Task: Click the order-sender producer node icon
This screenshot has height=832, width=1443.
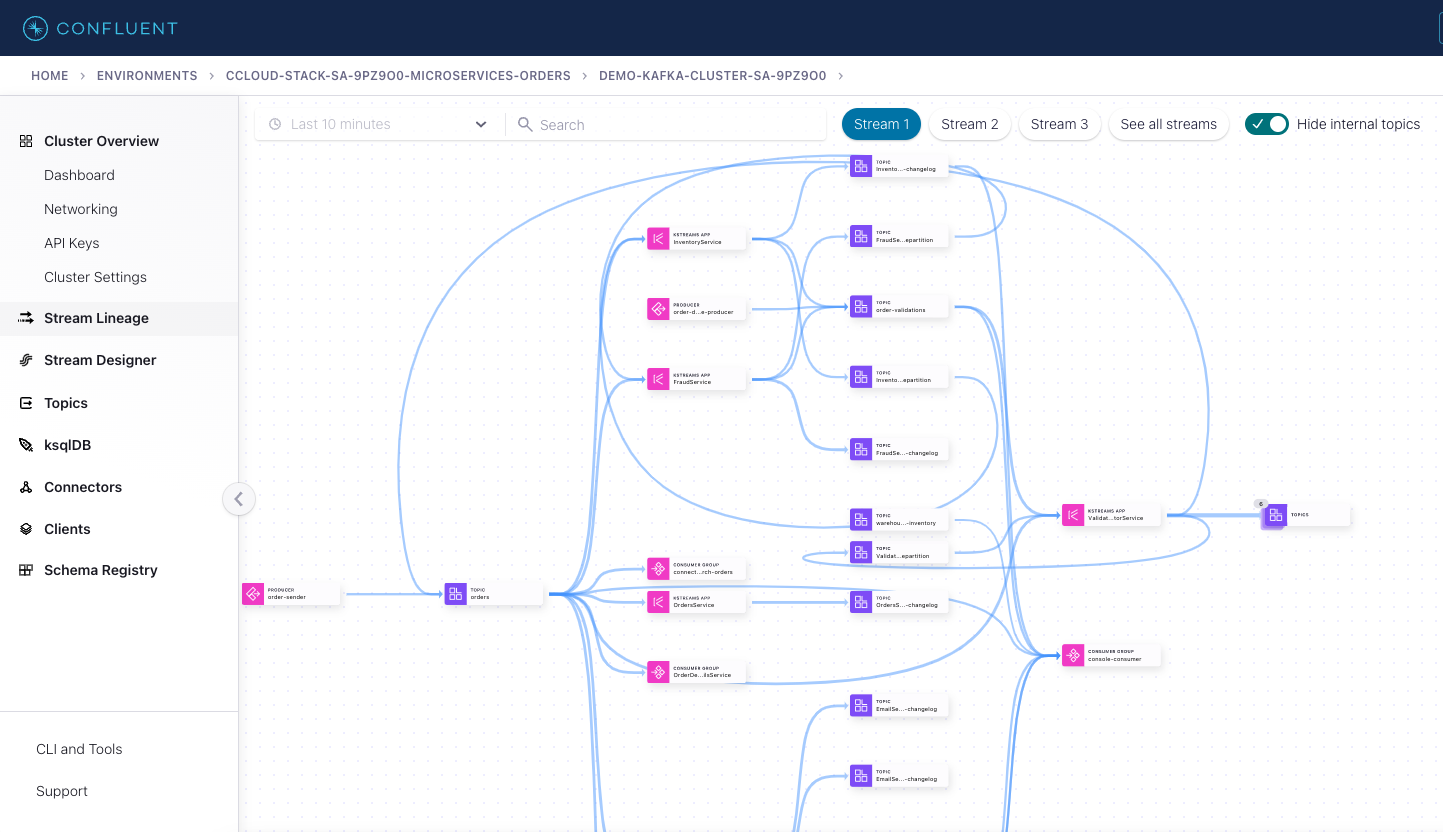Action: 252,594
